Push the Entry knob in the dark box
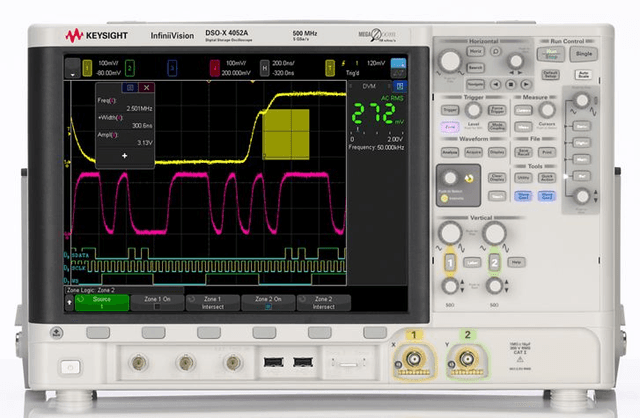 [450, 178]
